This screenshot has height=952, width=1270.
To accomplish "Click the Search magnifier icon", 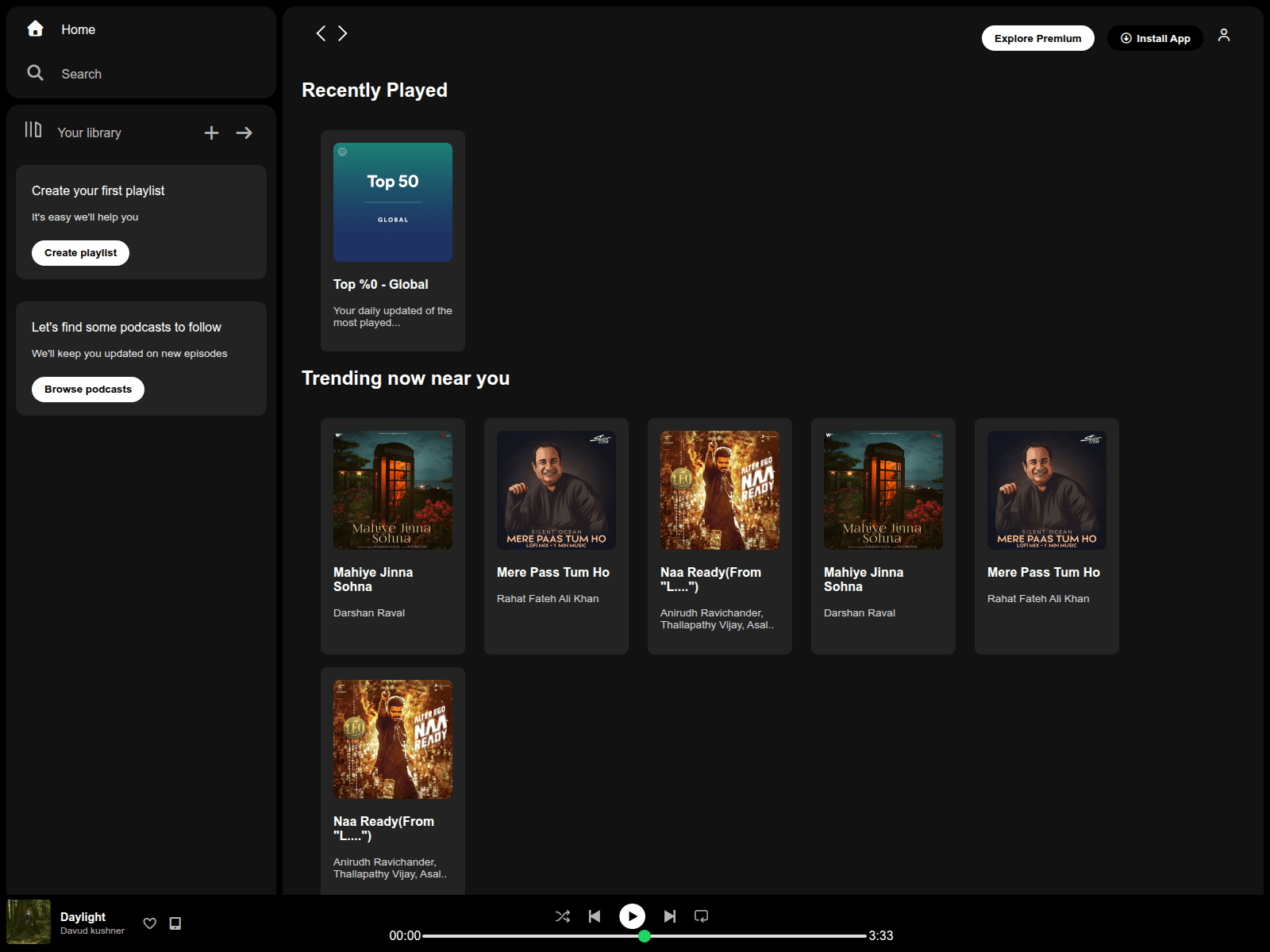I will (35, 73).
